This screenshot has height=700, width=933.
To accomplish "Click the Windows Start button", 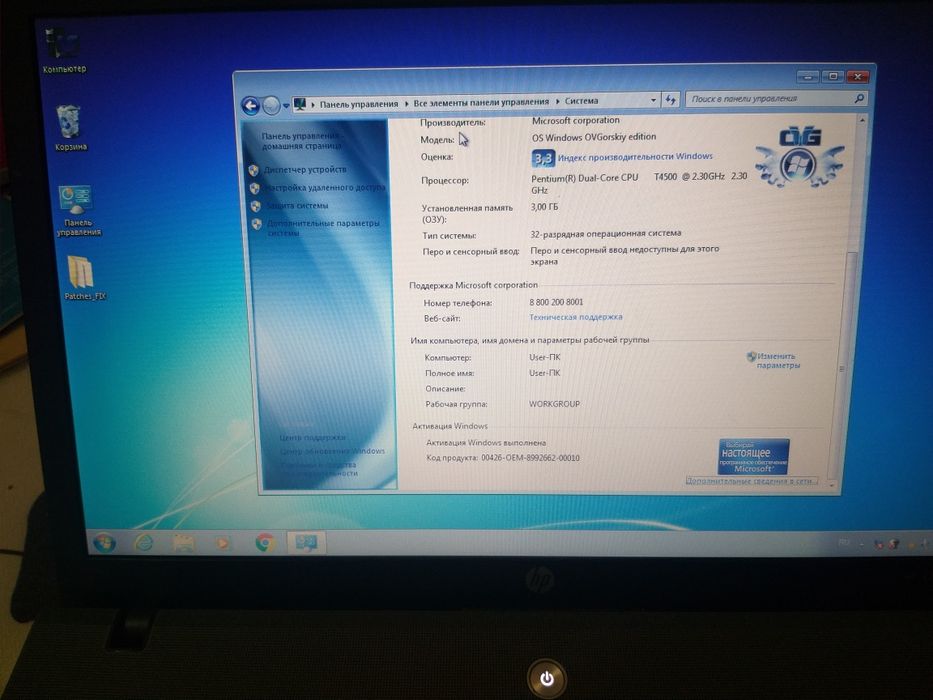I will click(x=104, y=542).
